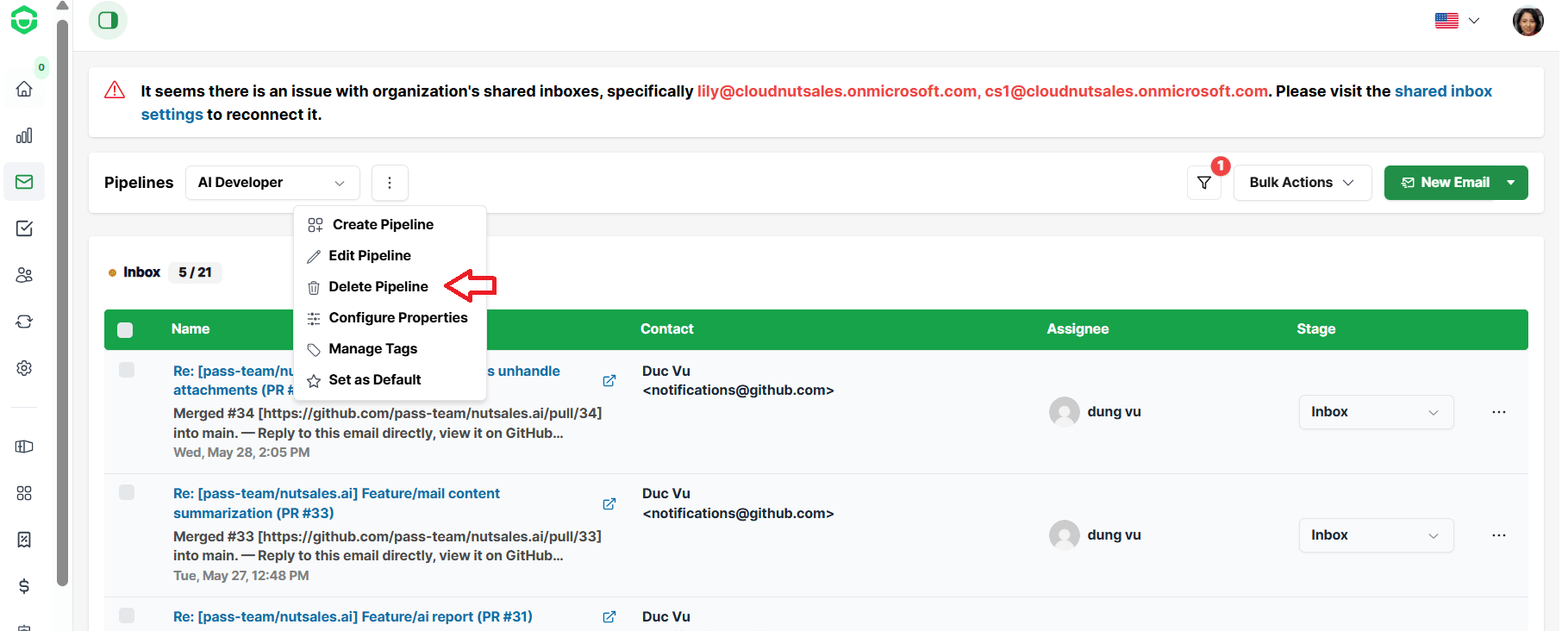Open the report document sidebar icon
This screenshot has height=631, width=1568.
[24, 540]
